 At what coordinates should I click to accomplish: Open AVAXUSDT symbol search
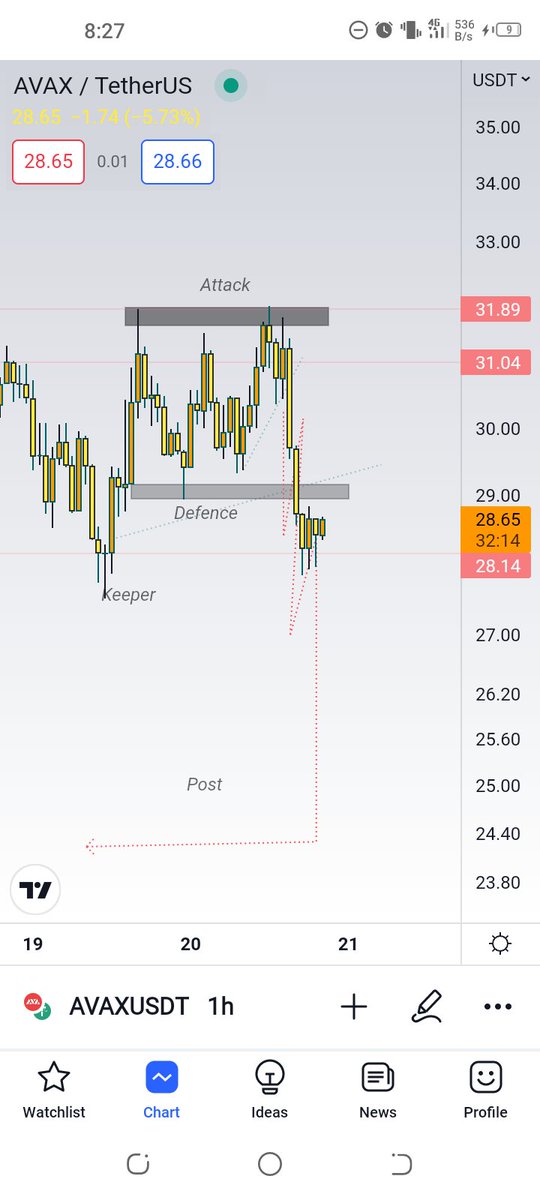point(129,1006)
